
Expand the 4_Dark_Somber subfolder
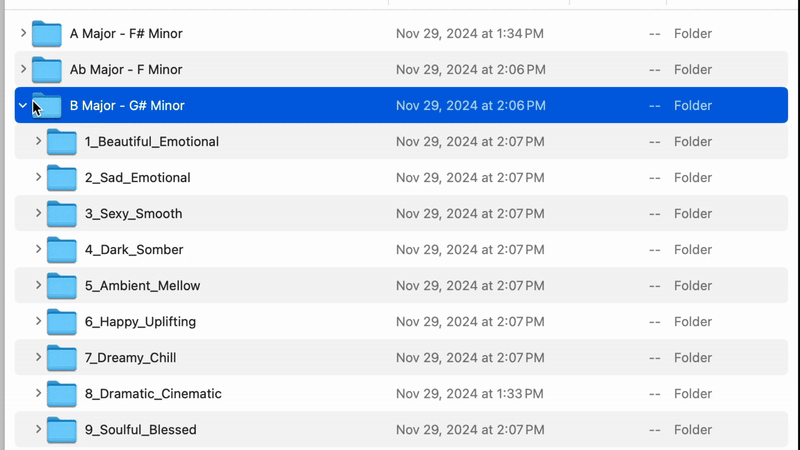click(38, 249)
